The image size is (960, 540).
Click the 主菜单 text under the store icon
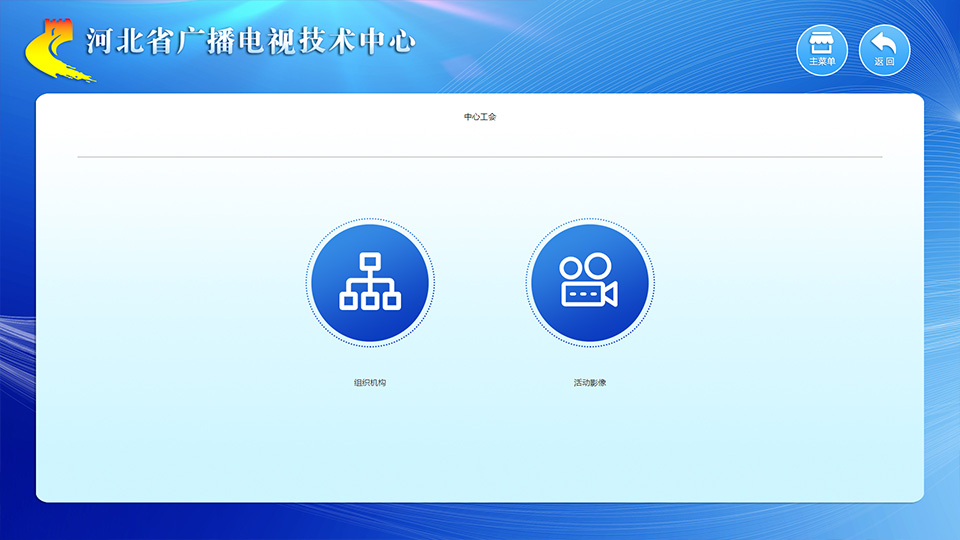(x=821, y=62)
